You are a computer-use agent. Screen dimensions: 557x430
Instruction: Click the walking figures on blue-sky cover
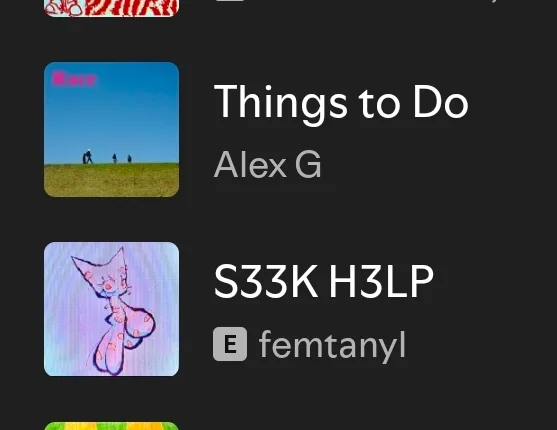[x=107, y=157]
